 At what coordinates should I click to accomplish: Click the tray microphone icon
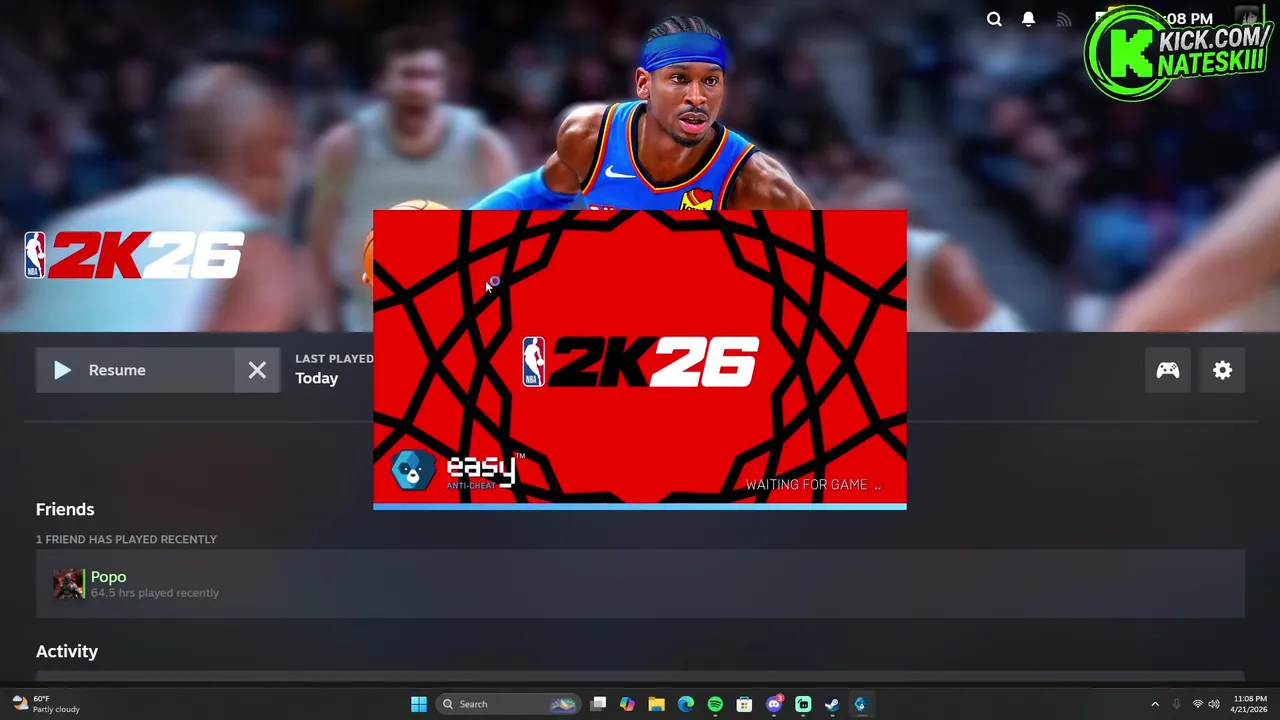click(x=1177, y=704)
